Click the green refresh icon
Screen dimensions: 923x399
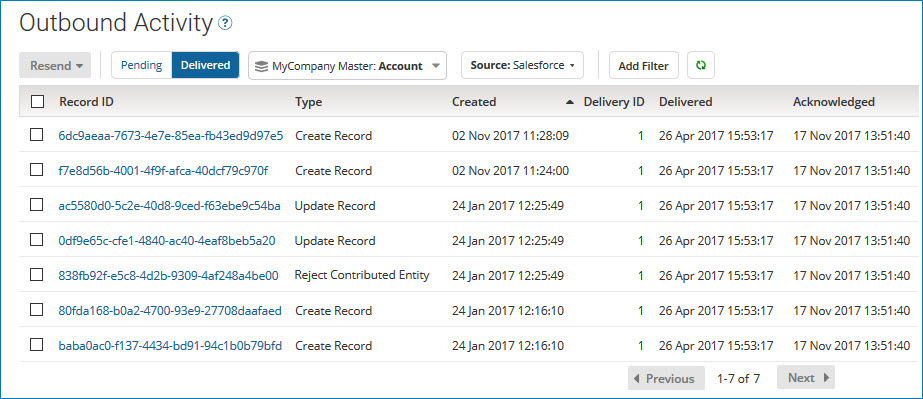(700, 65)
